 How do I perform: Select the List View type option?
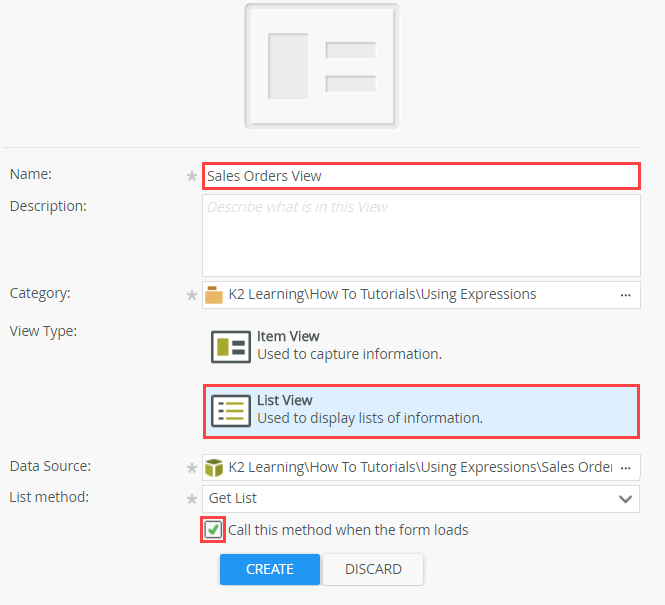[x=420, y=410]
